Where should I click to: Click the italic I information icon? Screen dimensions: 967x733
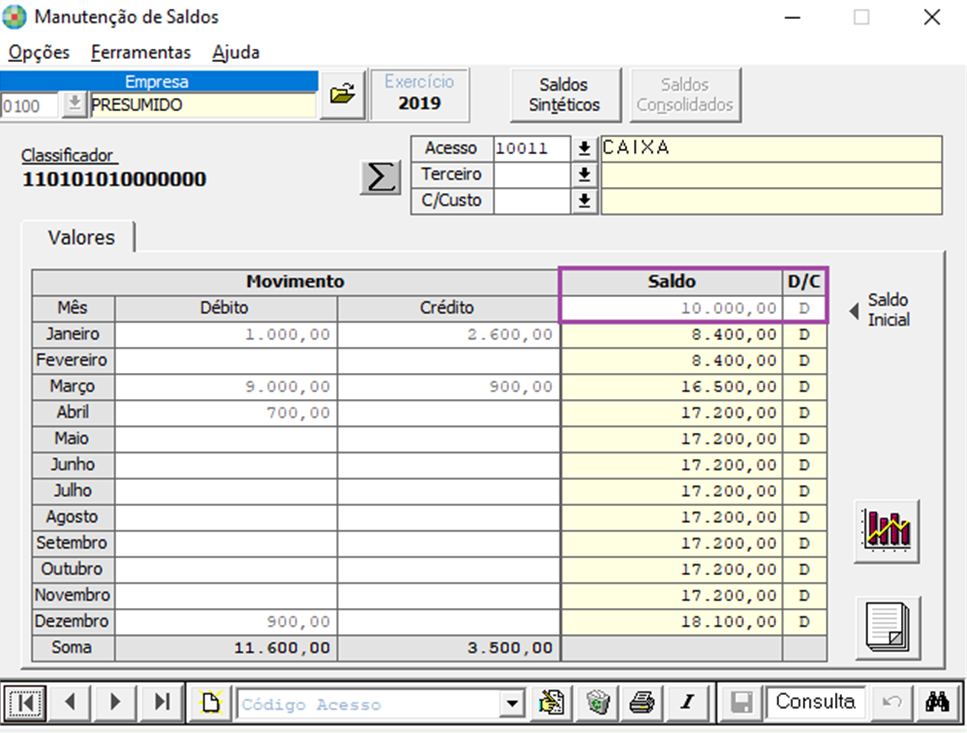coord(687,702)
